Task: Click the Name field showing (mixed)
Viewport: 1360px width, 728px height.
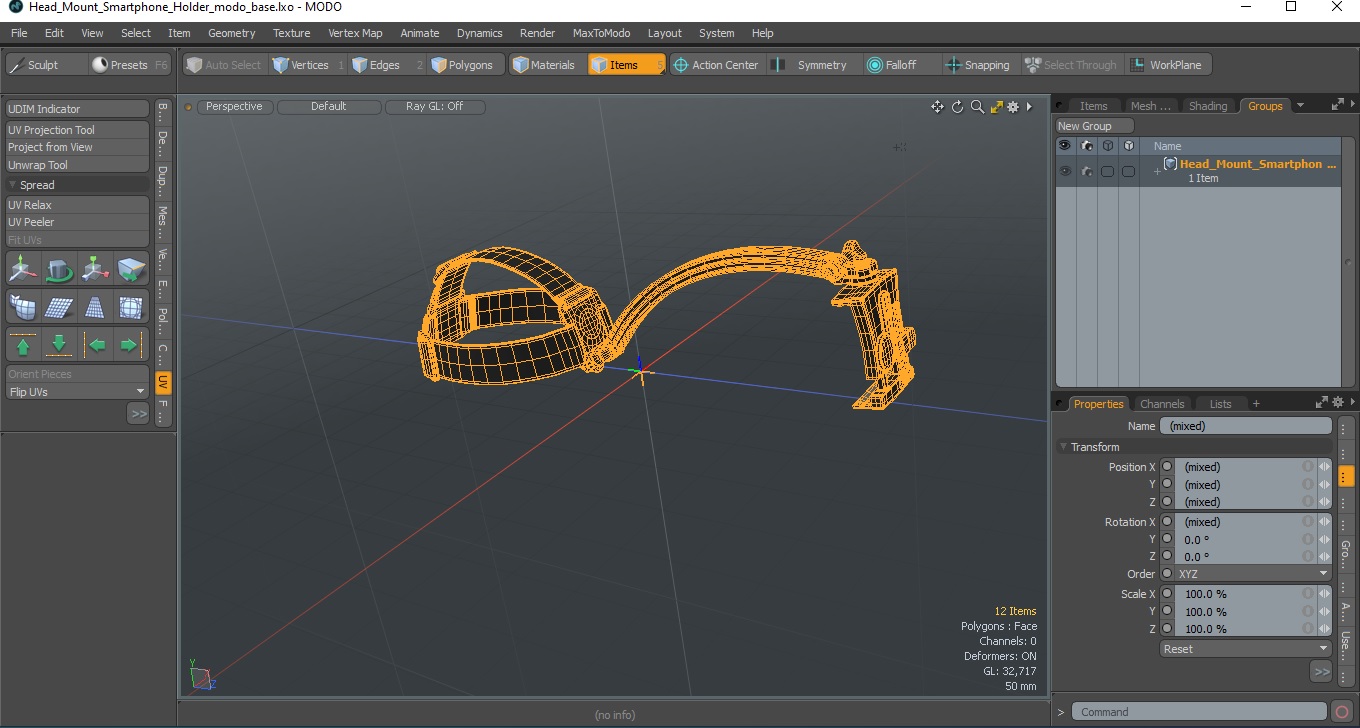Action: (1246, 426)
